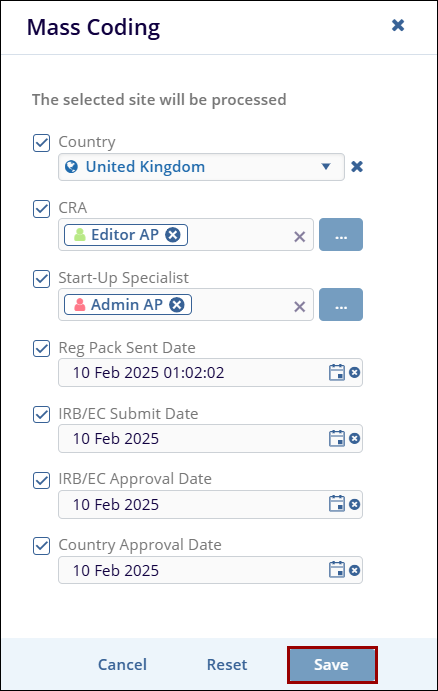The image size is (438, 691).
Task: Disable the IRB/EC Approval Date checkbox
Action: click(41, 480)
